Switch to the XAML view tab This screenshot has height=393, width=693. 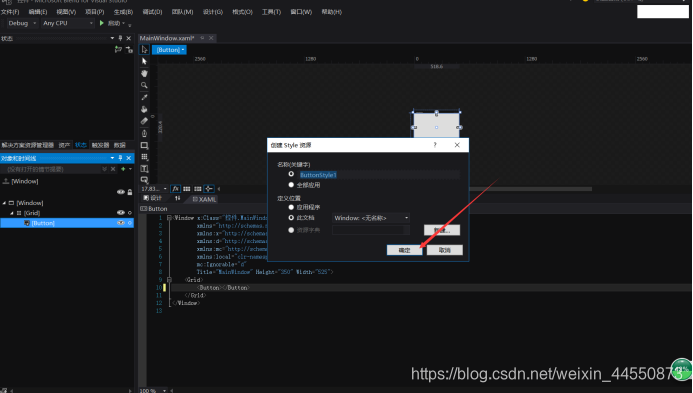[204, 199]
